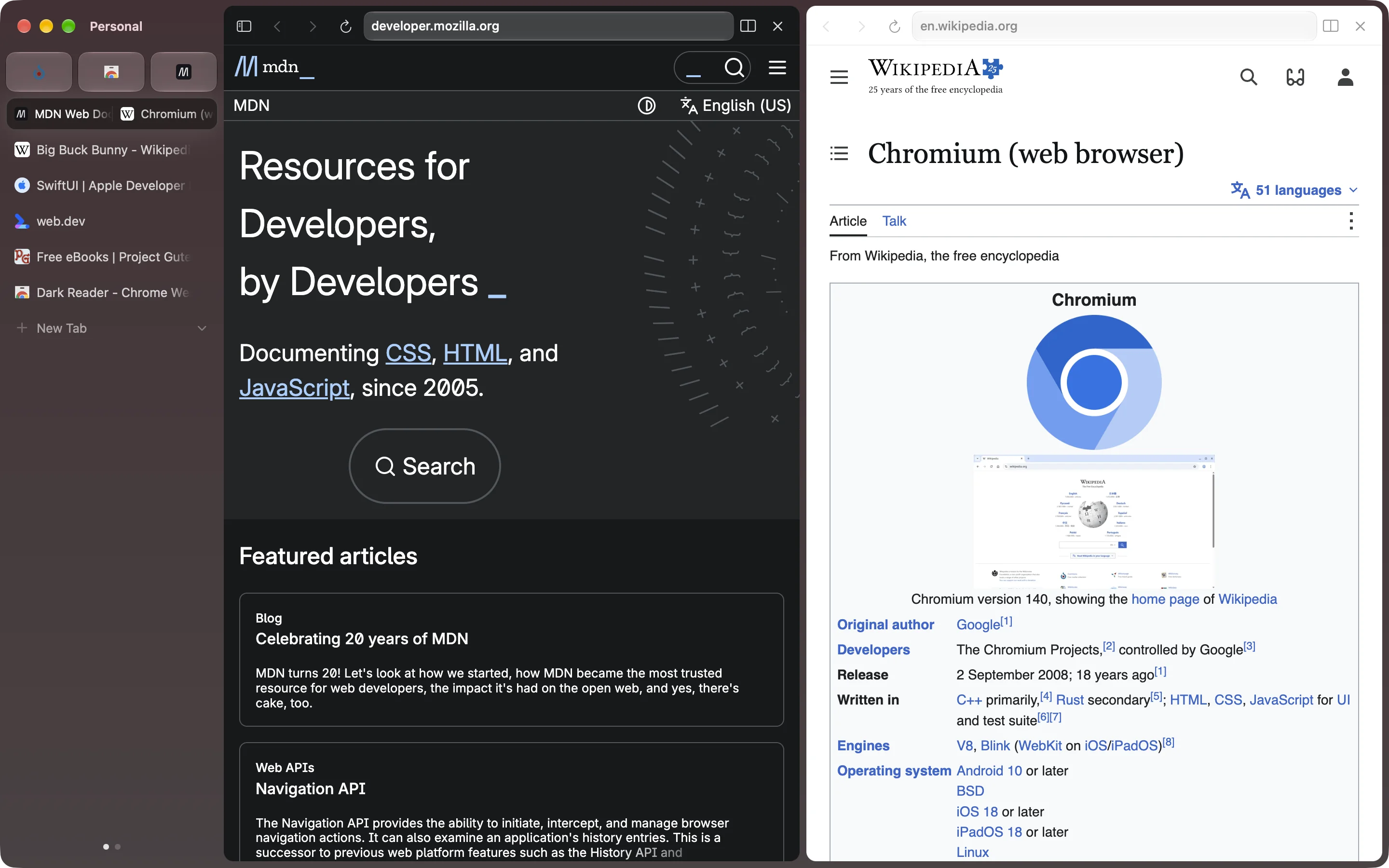Open Wikipedia user account icon
1389x868 pixels.
click(1346, 77)
